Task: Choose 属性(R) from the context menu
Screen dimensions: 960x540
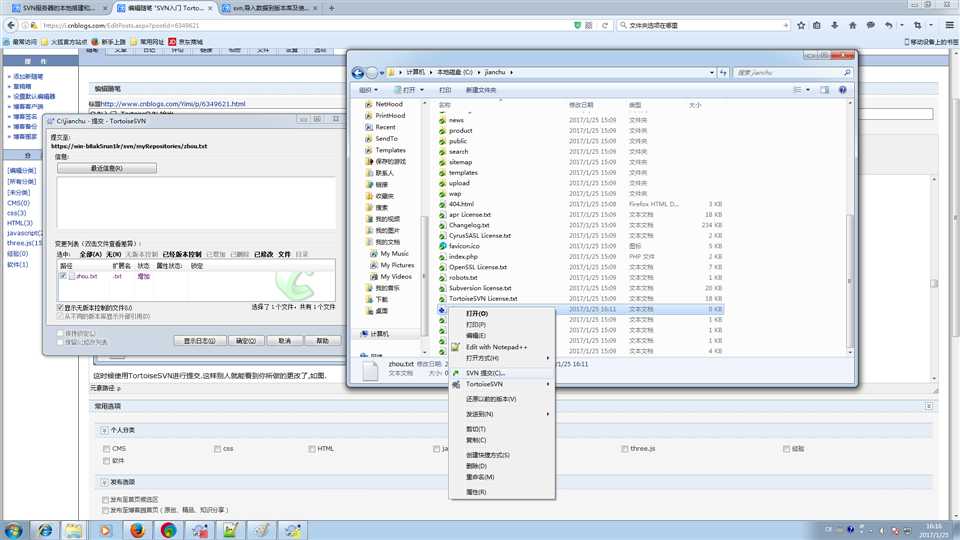Action: (x=502, y=492)
